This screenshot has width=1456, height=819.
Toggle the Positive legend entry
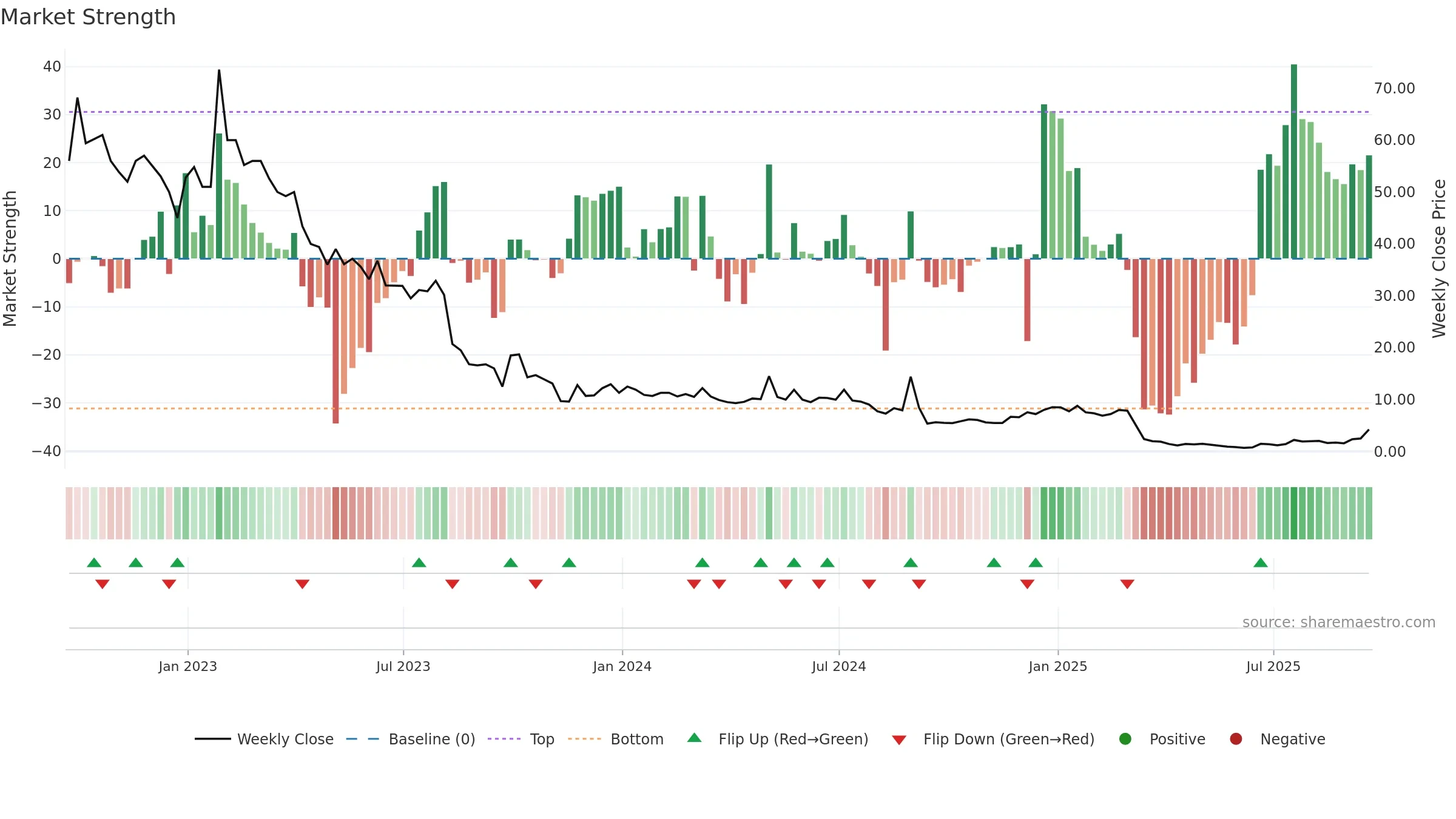click(x=1162, y=739)
